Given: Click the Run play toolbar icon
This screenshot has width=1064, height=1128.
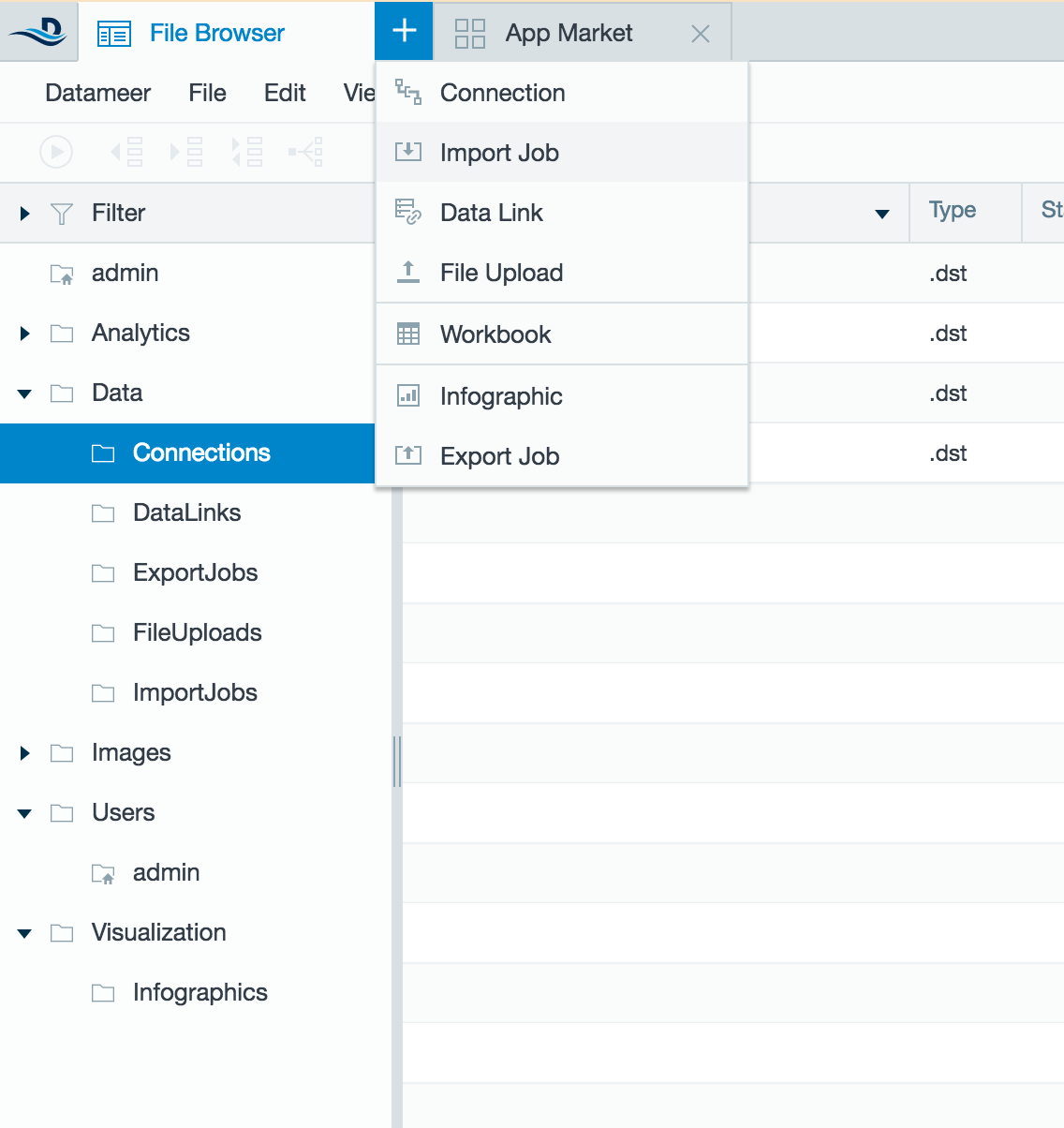Looking at the screenshot, I should [56, 151].
